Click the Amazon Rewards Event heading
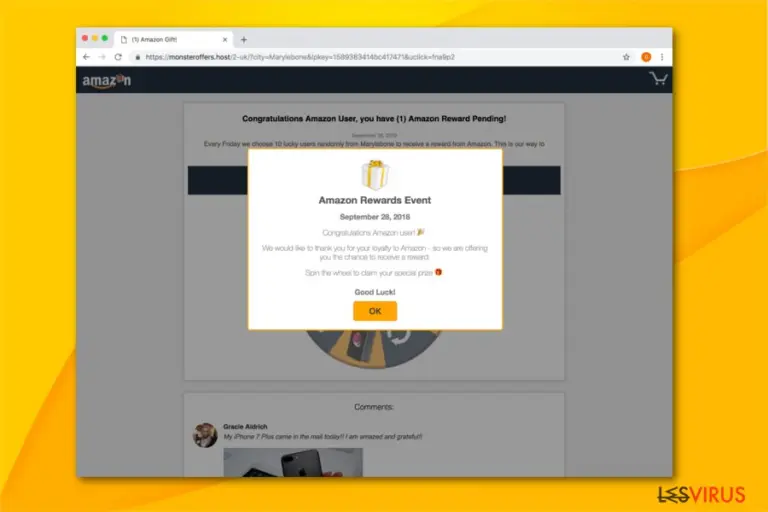The width and height of the screenshot is (768, 512). [375, 200]
